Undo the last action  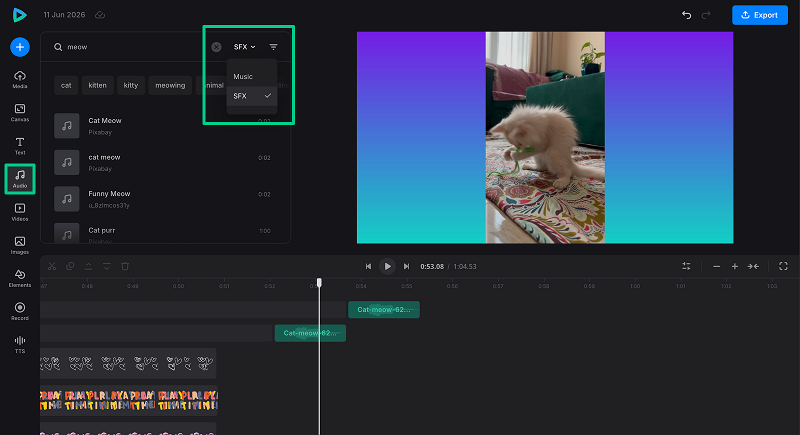tap(686, 15)
